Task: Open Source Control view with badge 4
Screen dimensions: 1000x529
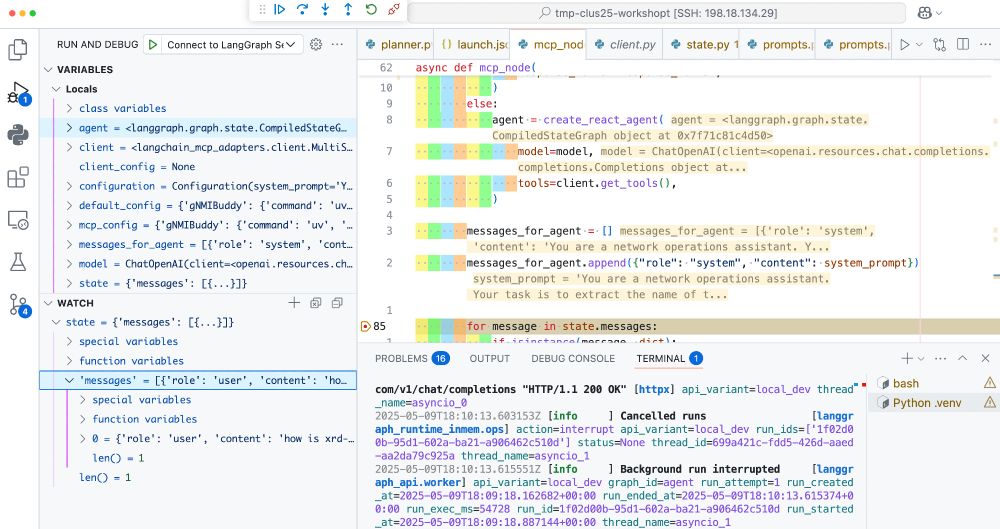Action: tap(18, 305)
